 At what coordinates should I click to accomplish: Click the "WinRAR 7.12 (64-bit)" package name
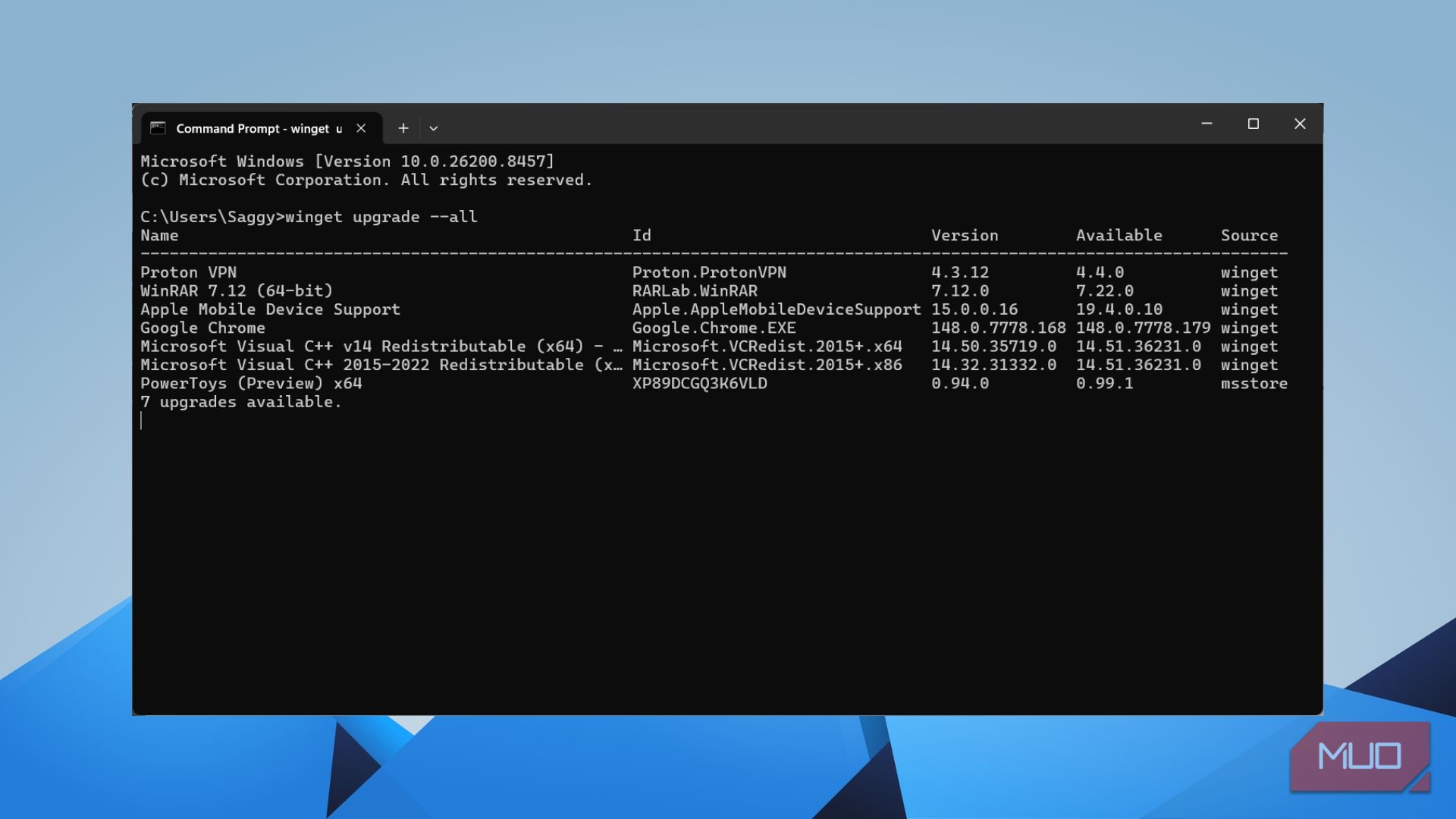pyautogui.click(x=237, y=291)
